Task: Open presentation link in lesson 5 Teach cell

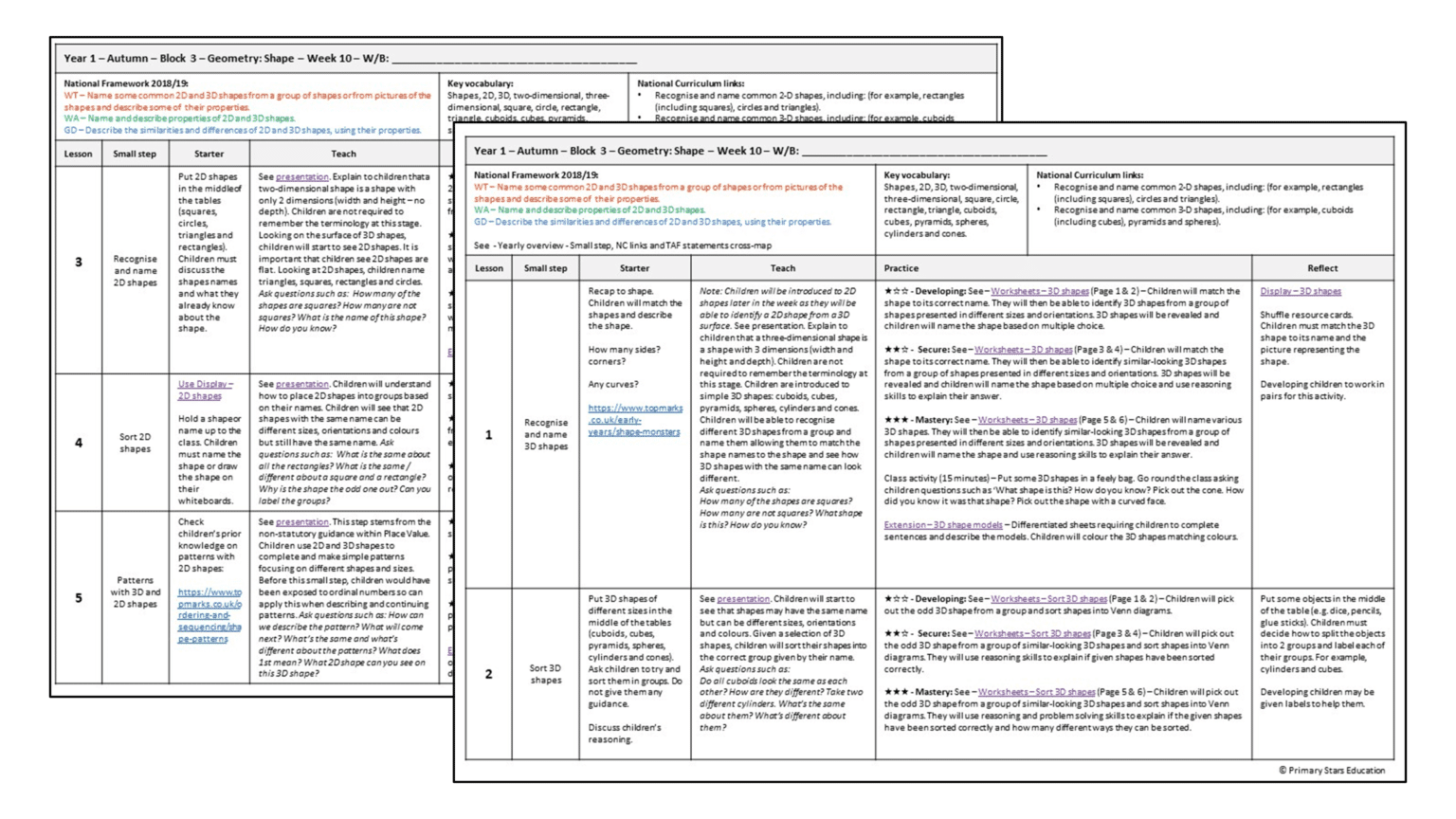Action: tap(301, 521)
